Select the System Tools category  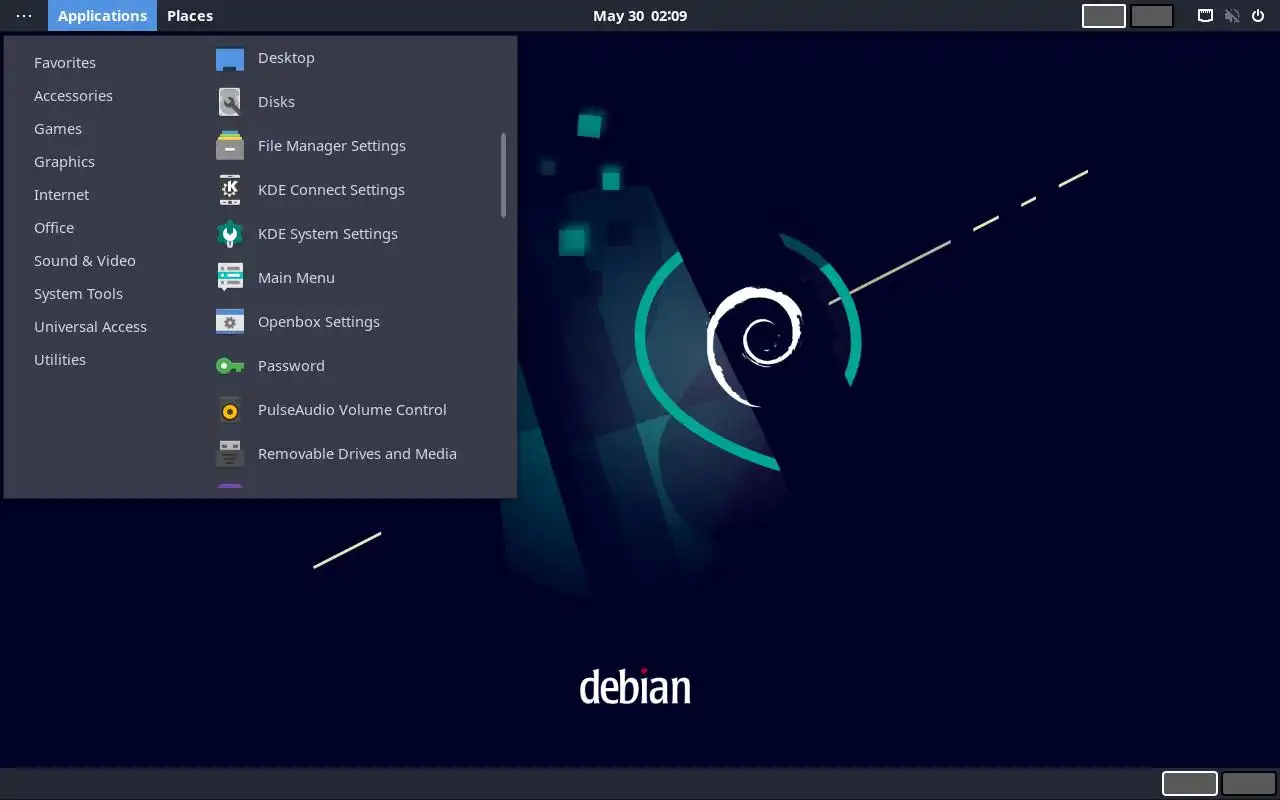[78, 294]
